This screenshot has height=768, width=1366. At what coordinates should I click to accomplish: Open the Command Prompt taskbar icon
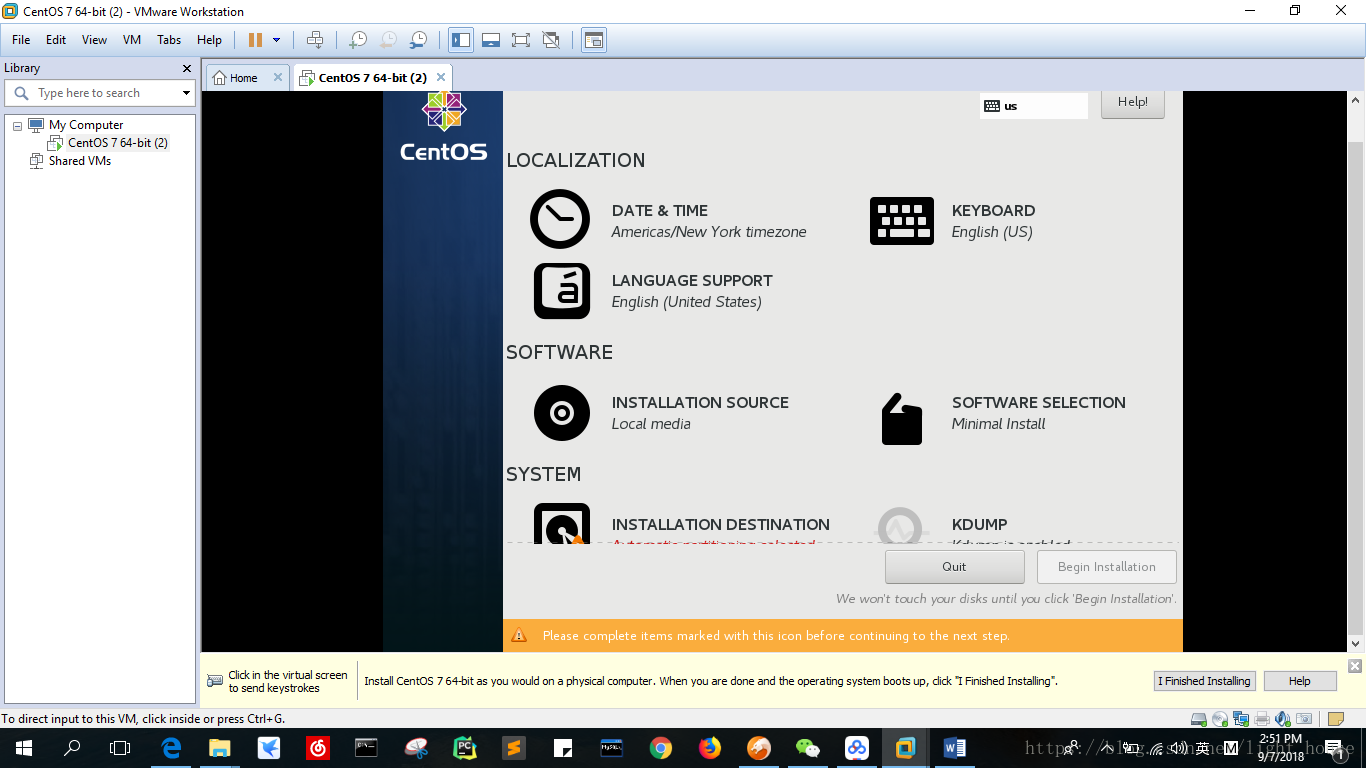coord(366,748)
